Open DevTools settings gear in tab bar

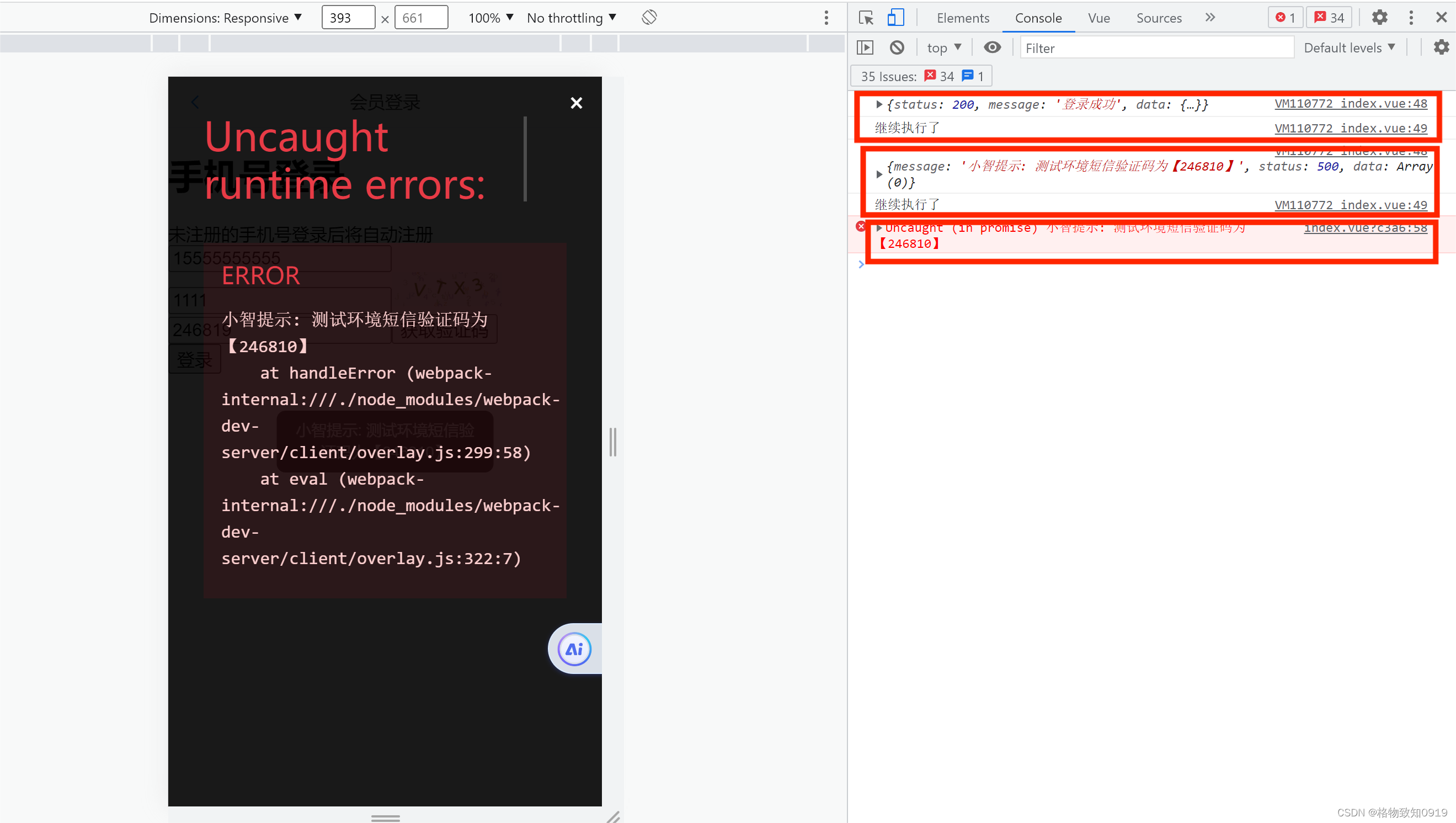pos(1379,18)
